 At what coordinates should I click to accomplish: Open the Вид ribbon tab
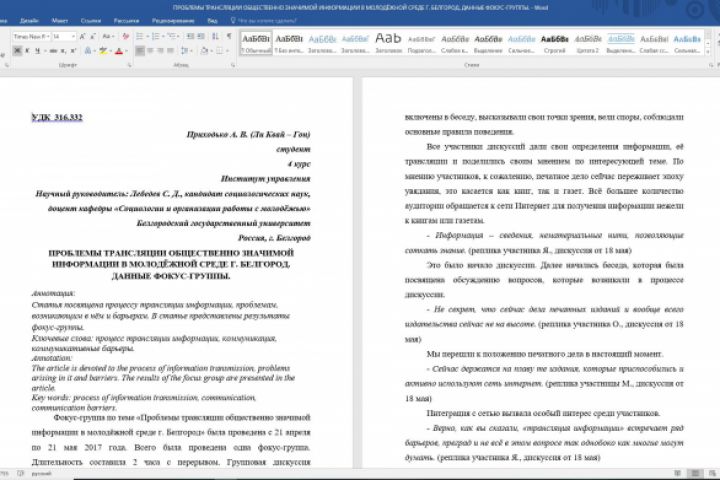[x=212, y=21]
